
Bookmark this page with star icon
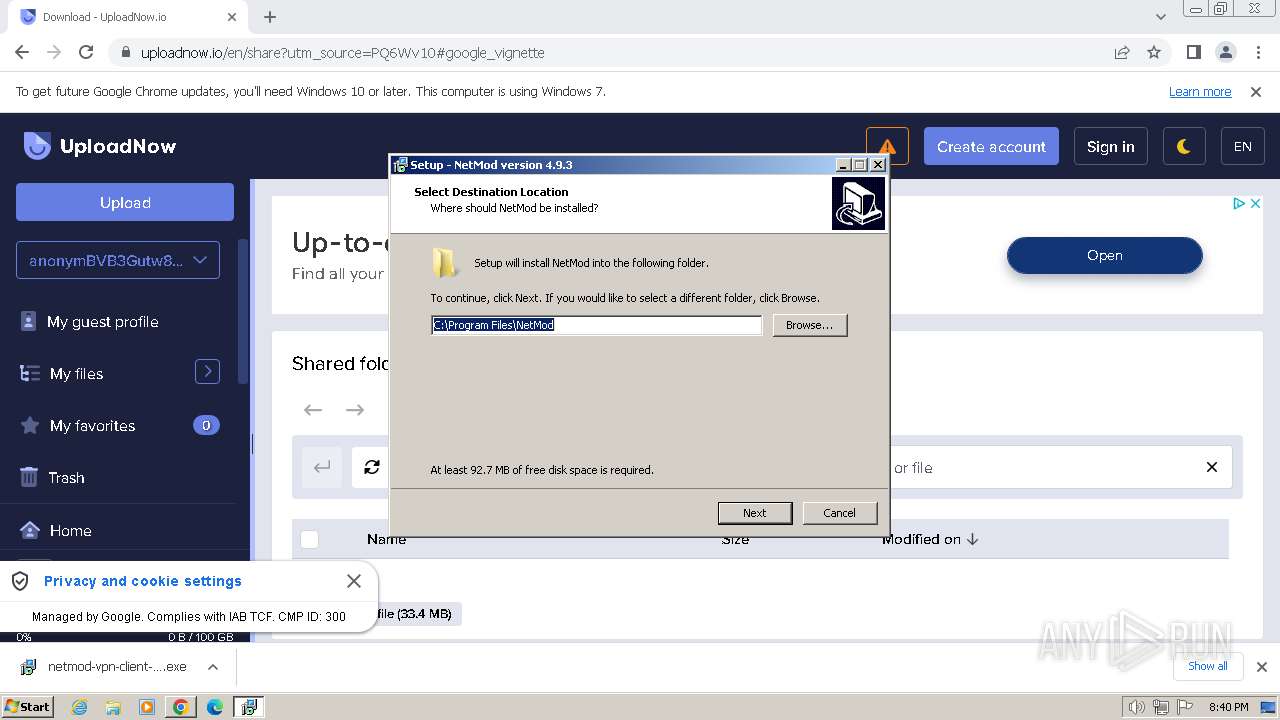click(x=1154, y=52)
